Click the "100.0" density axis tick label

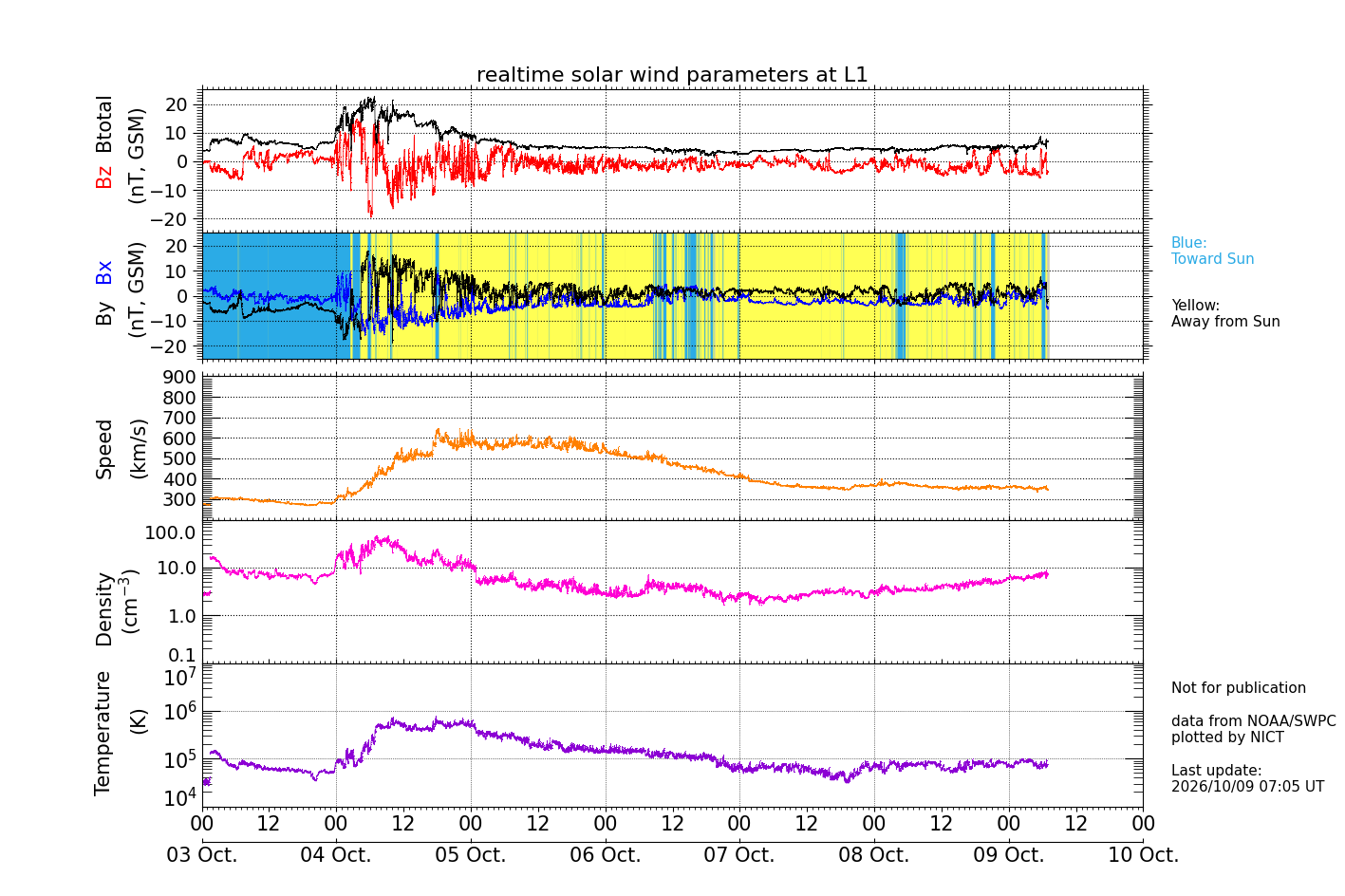[x=170, y=532]
